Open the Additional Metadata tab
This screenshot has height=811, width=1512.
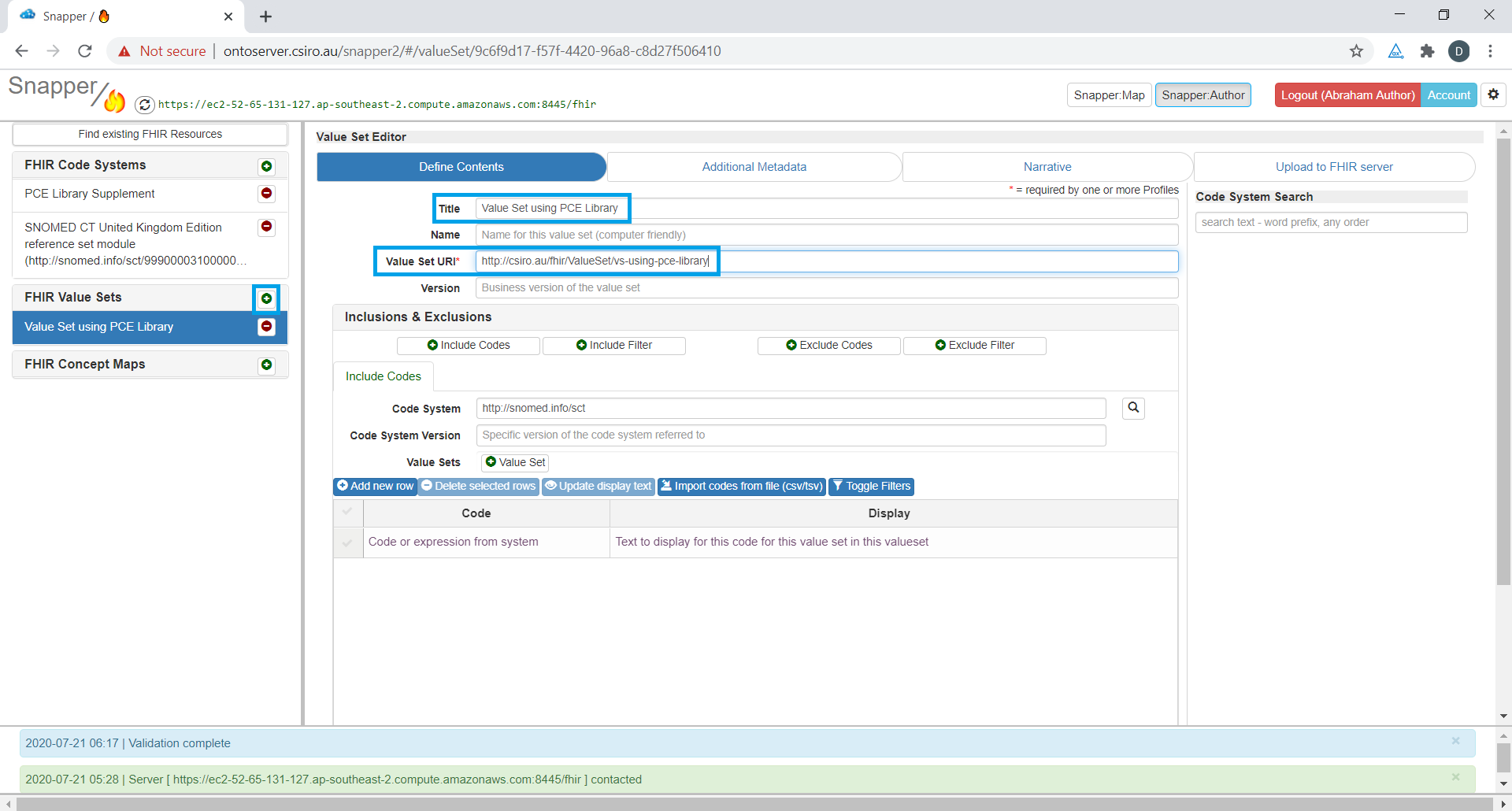pyautogui.click(x=754, y=167)
